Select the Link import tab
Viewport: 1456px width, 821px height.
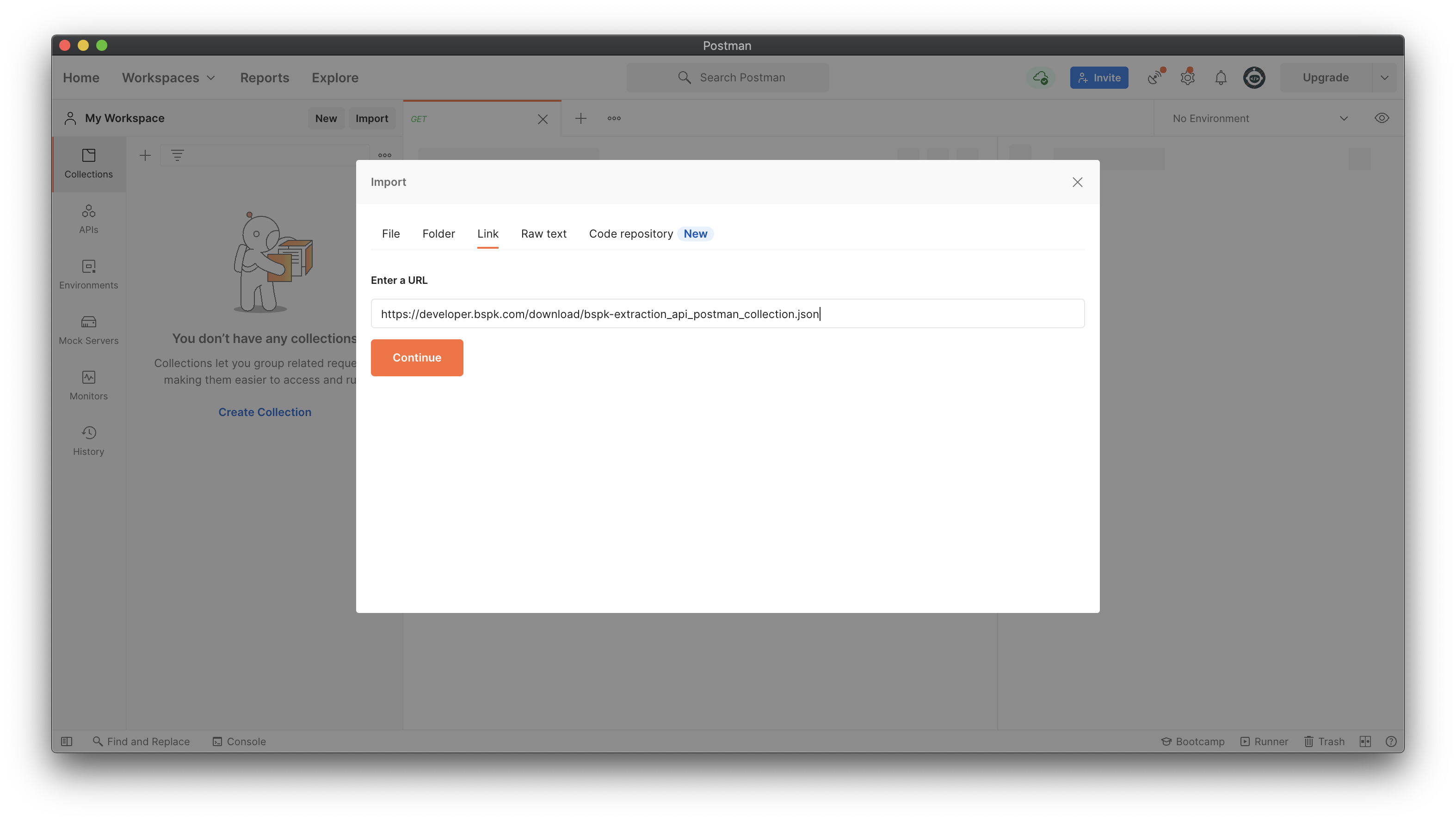[488, 234]
